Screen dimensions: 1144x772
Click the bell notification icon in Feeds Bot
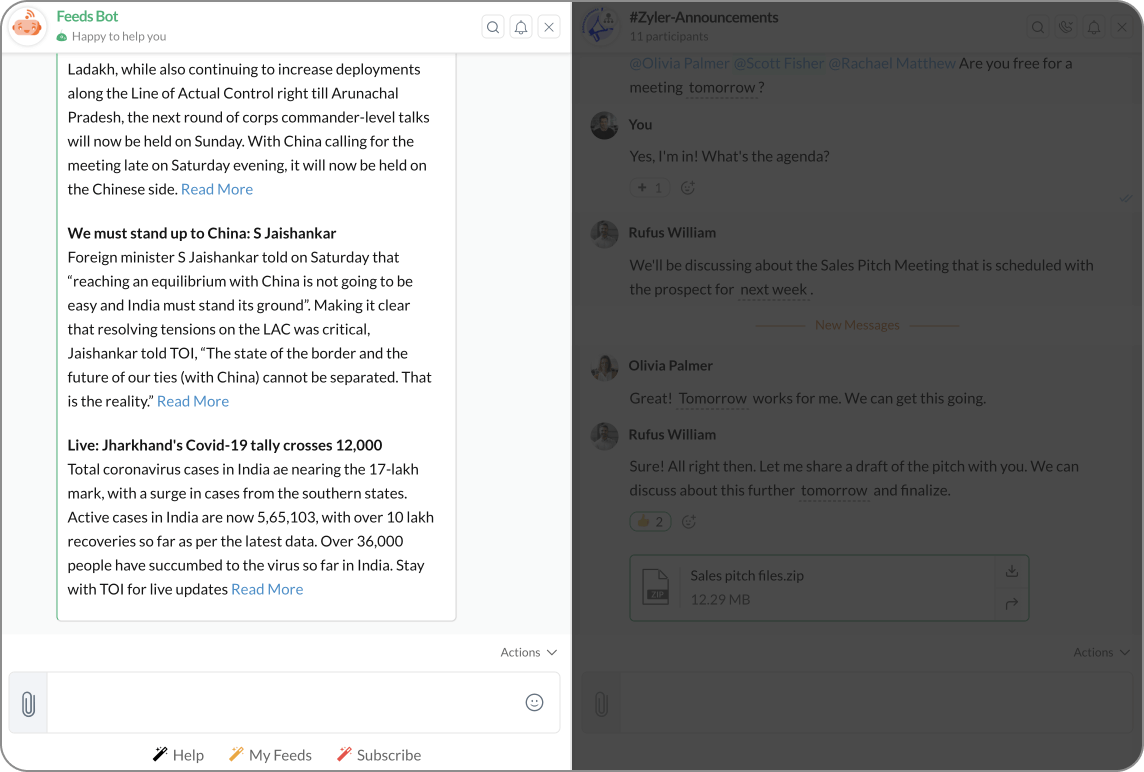[x=521, y=27]
